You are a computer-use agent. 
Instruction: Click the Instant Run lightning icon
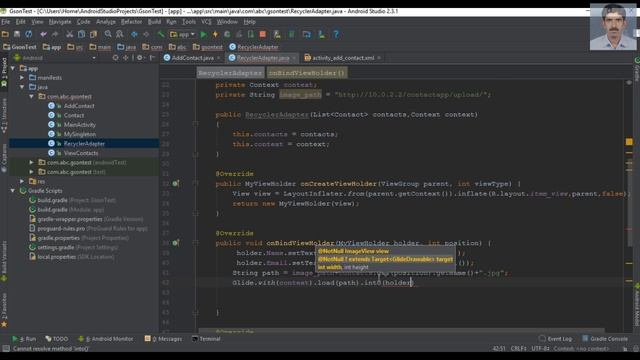(215, 34)
